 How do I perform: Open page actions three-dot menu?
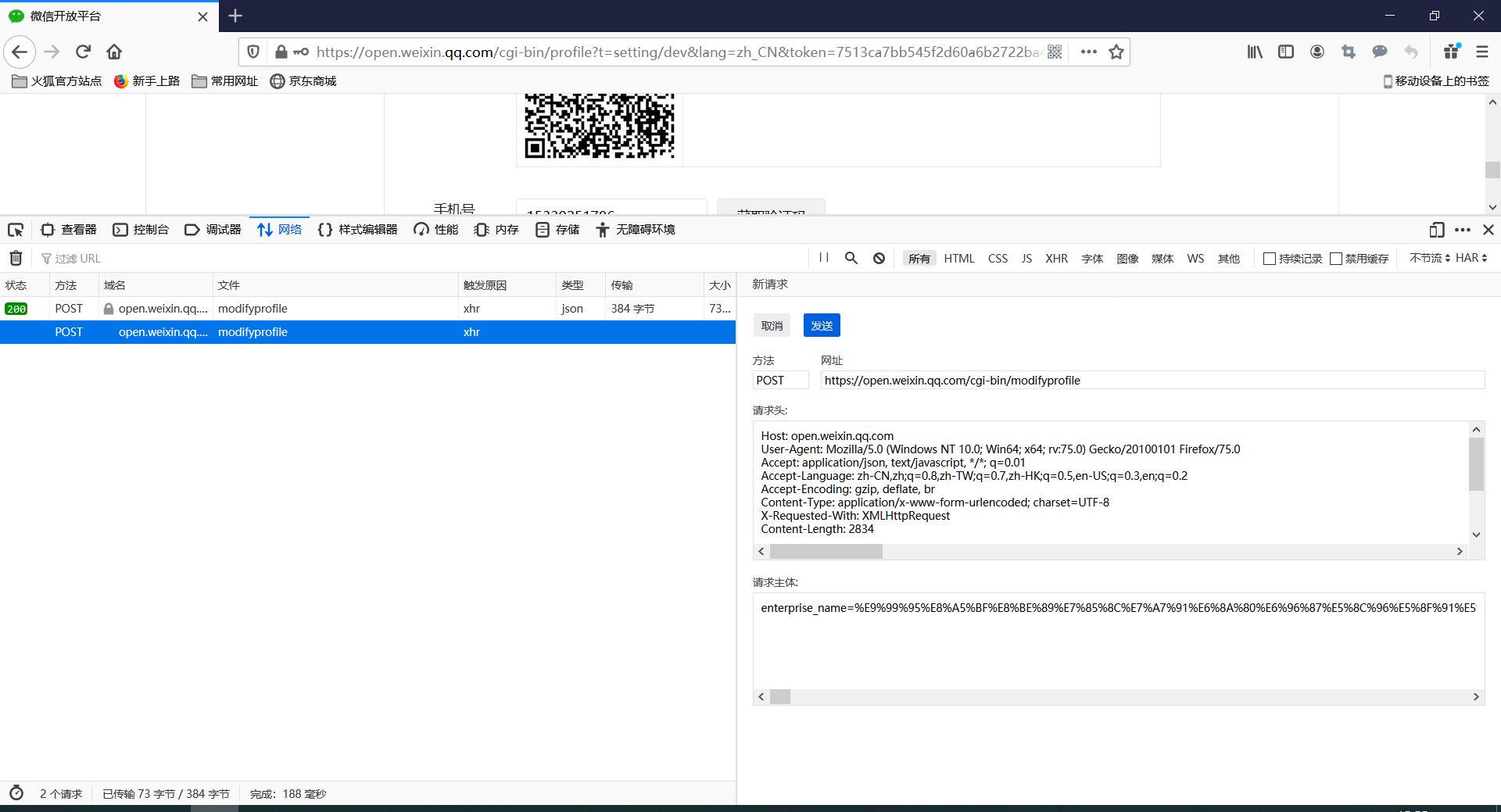1088,52
